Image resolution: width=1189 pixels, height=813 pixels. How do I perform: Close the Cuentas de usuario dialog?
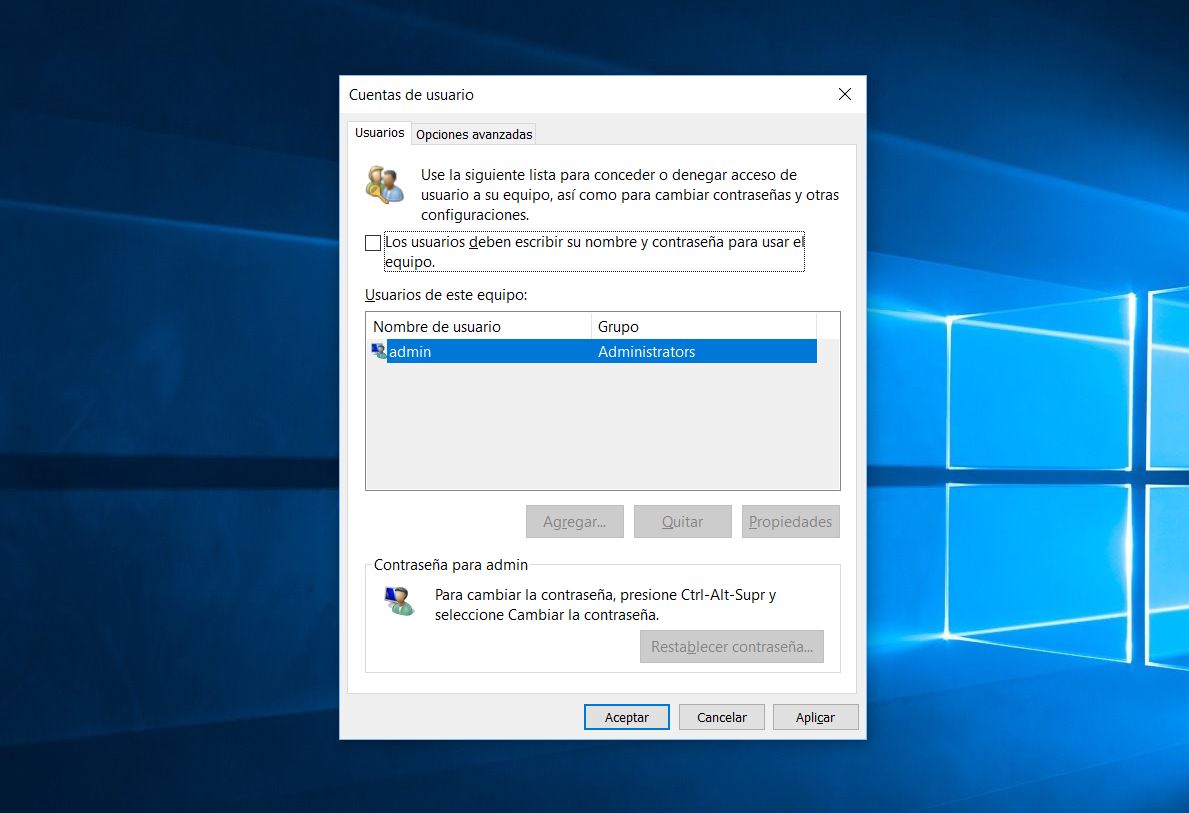844,95
